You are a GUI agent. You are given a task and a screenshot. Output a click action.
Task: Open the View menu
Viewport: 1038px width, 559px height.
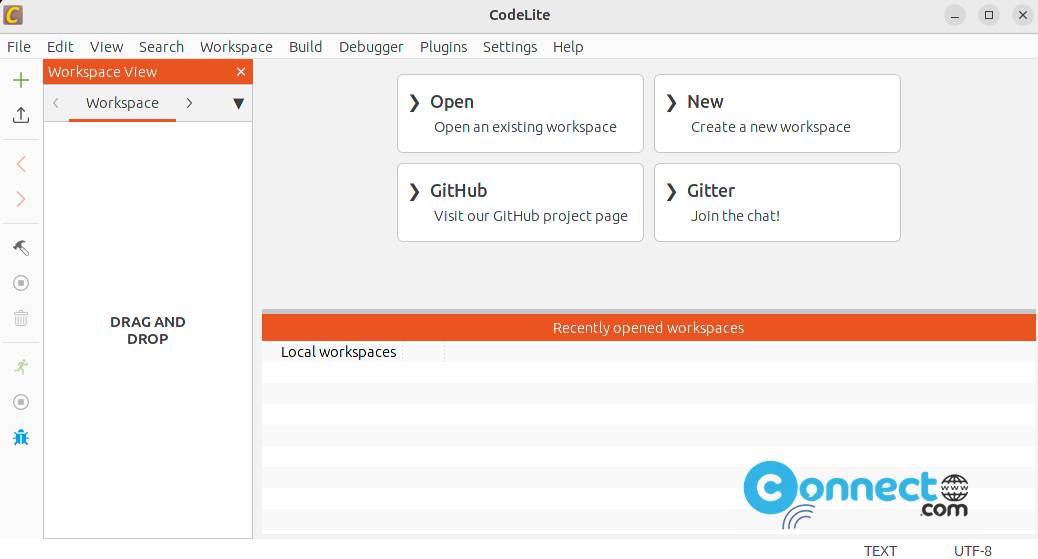[107, 47]
